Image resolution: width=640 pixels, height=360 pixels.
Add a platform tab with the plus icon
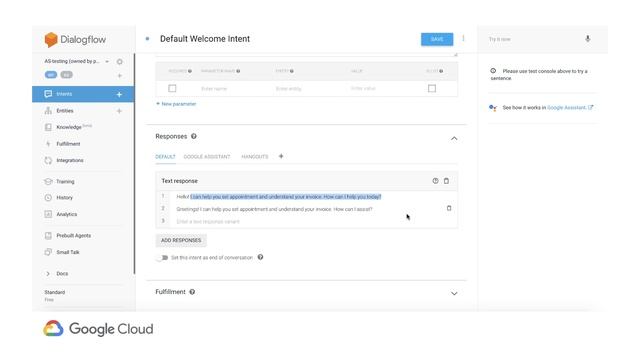(x=281, y=156)
